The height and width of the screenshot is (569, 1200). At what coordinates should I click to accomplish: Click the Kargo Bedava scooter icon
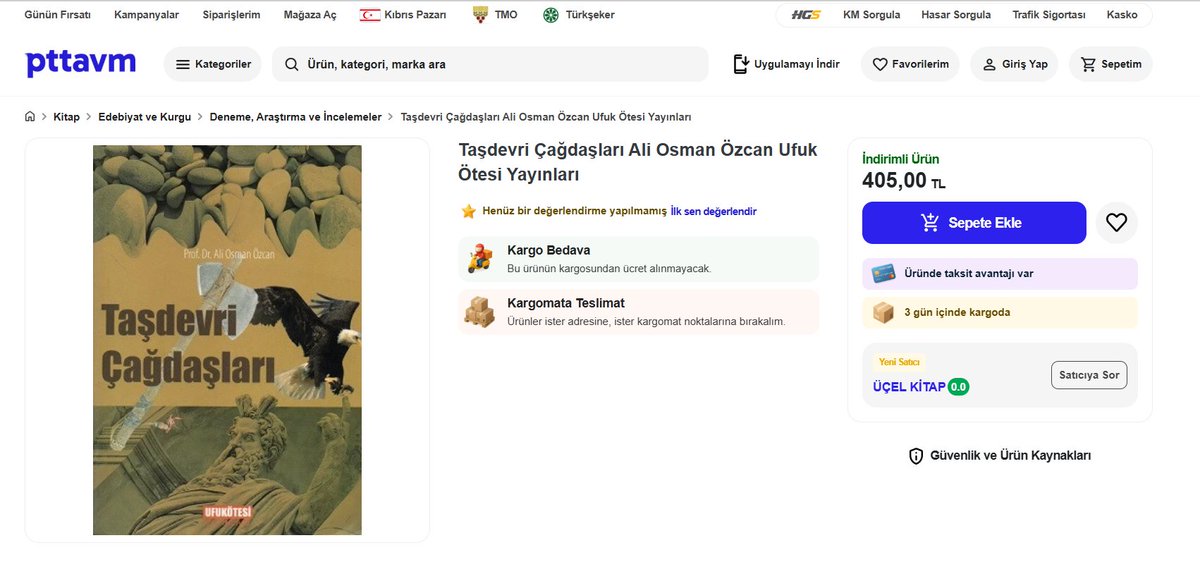[479, 259]
